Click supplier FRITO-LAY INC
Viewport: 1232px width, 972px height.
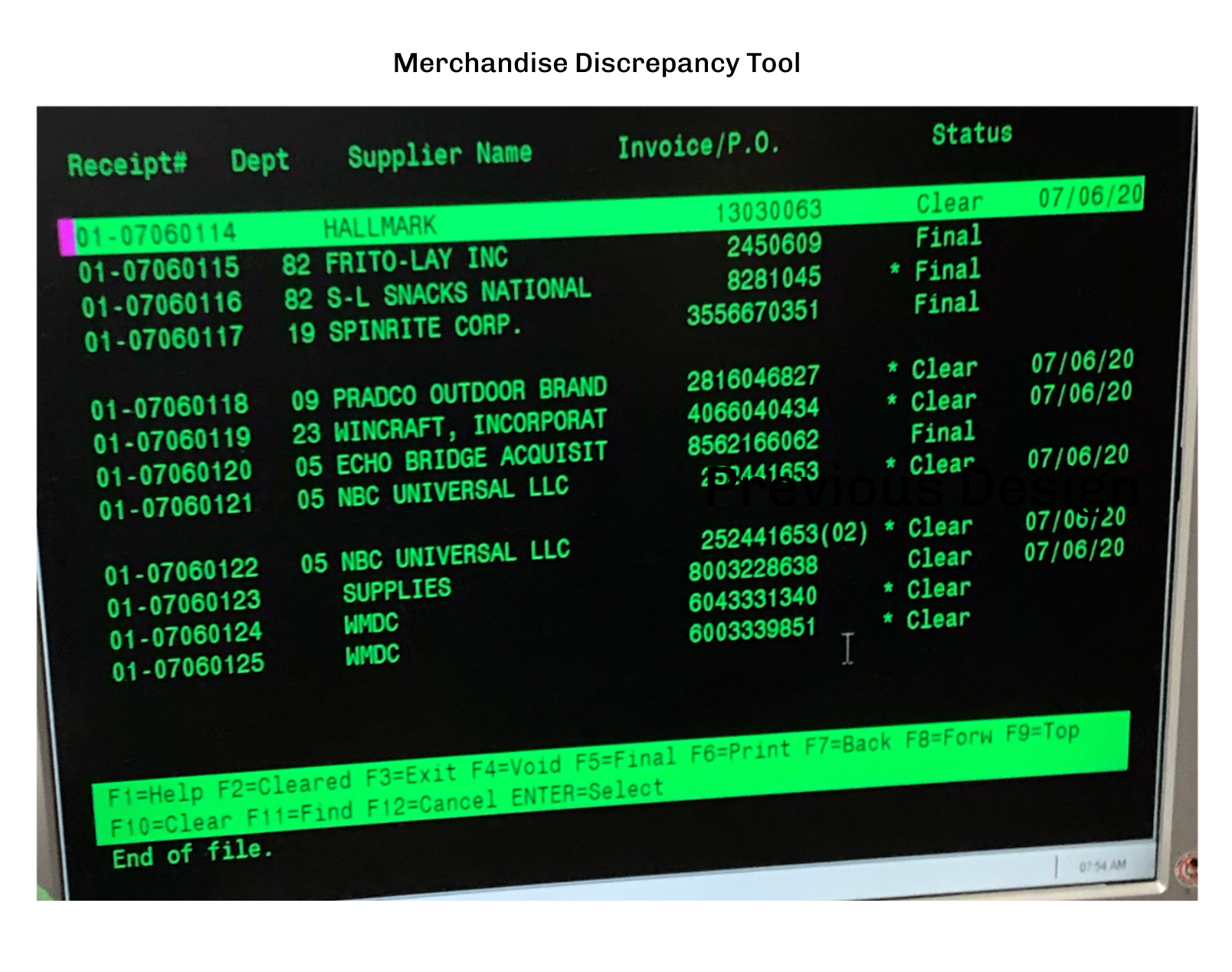pos(417,261)
